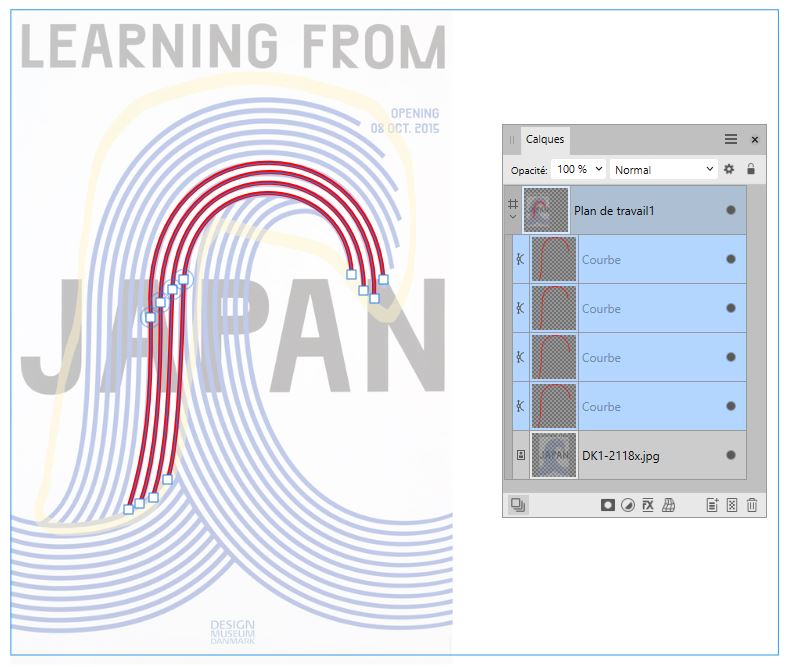Select the third Courbe layer name

601,358
